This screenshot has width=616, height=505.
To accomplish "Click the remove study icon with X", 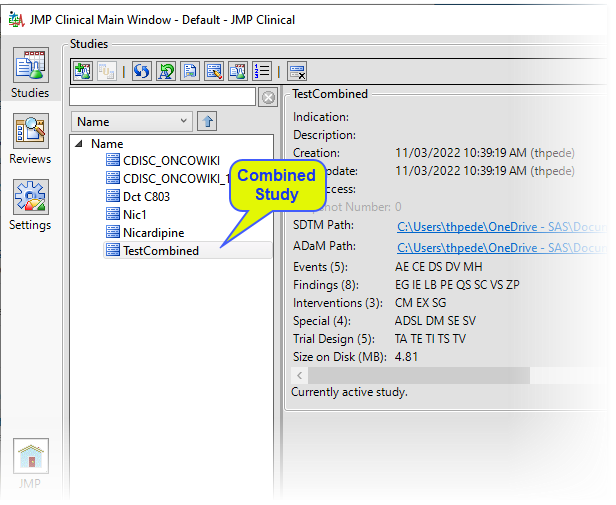I will [297, 71].
